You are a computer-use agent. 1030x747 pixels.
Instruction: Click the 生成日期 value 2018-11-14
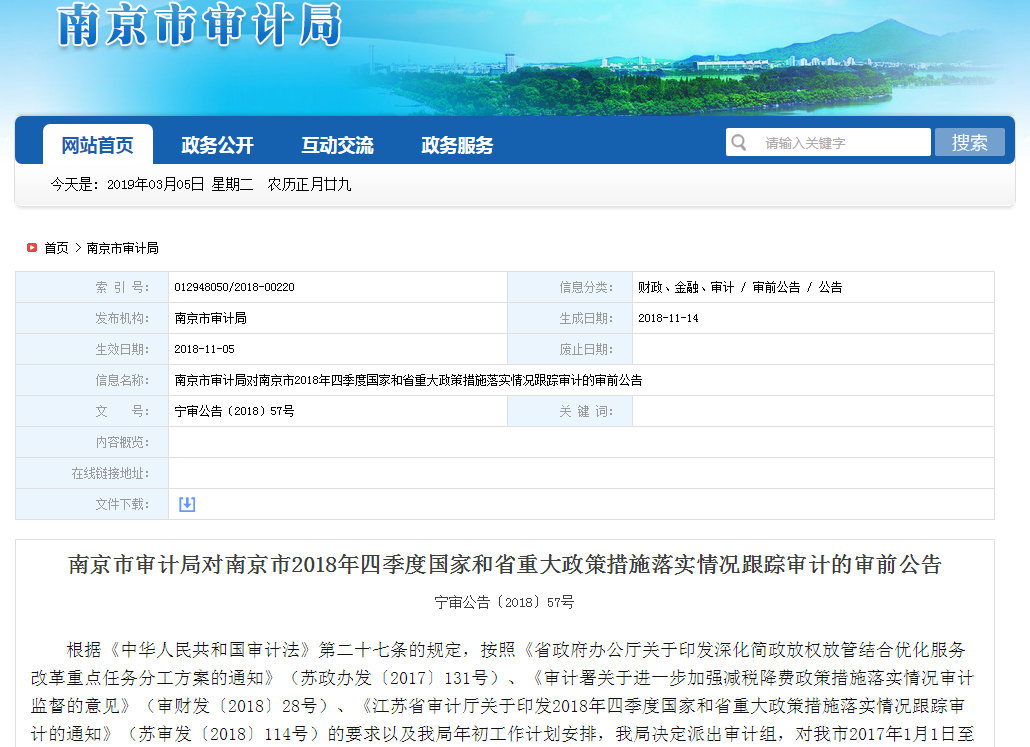point(668,318)
